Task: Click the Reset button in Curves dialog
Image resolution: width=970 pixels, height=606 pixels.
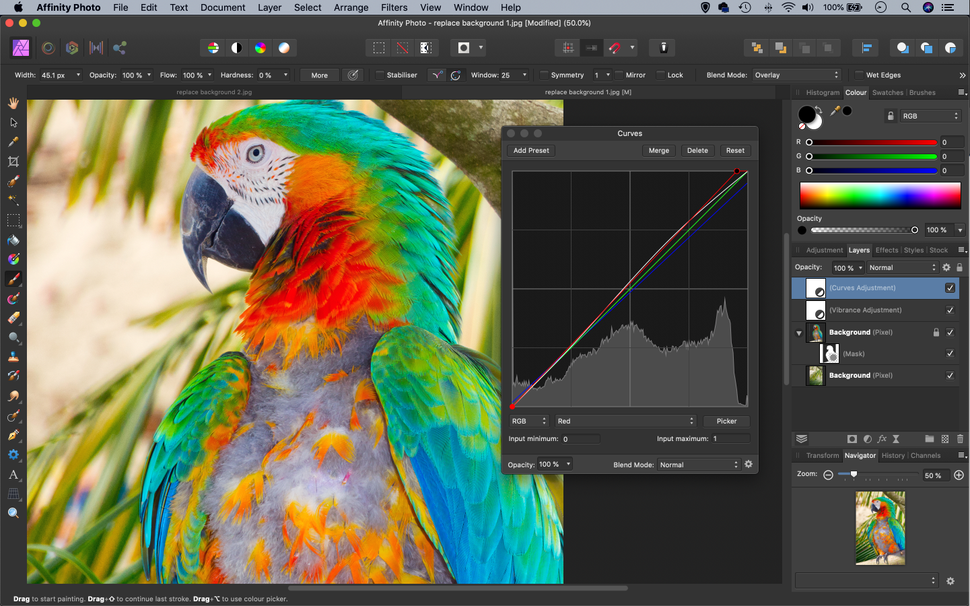Action: pos(735,150)
